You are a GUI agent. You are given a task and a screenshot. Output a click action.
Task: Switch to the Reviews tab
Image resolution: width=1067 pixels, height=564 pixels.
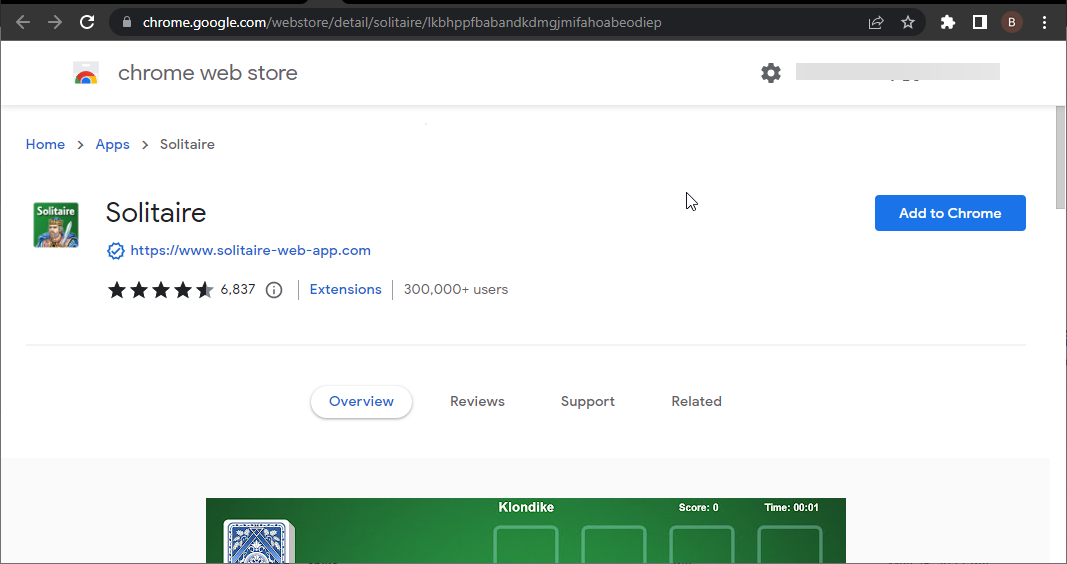477,401
